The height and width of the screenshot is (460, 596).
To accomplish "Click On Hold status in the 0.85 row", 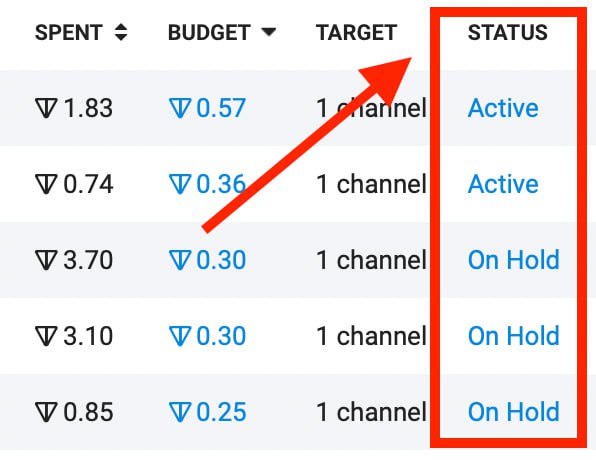I will tap(514, 412).
